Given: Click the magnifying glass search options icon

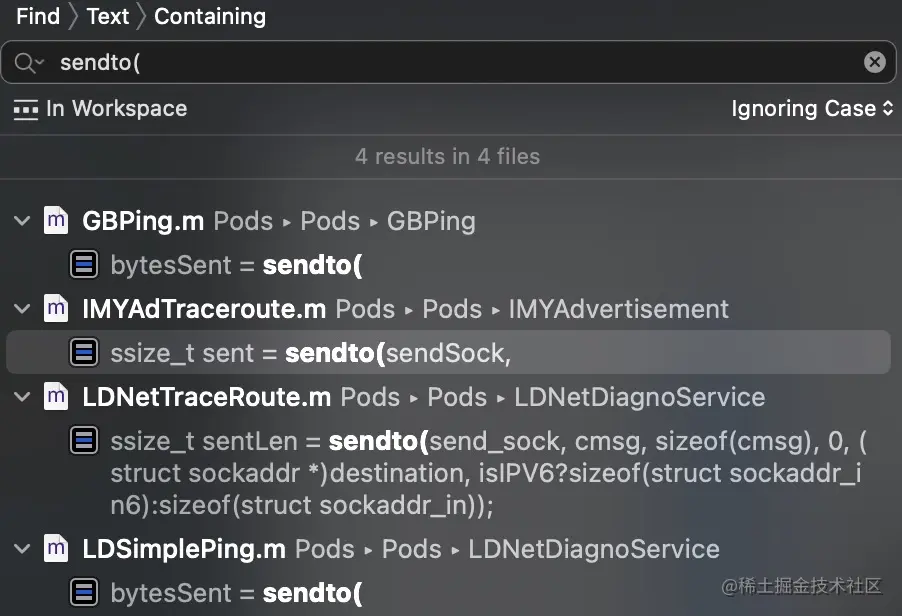Looking at the screenshot, I should pos(29,63).
